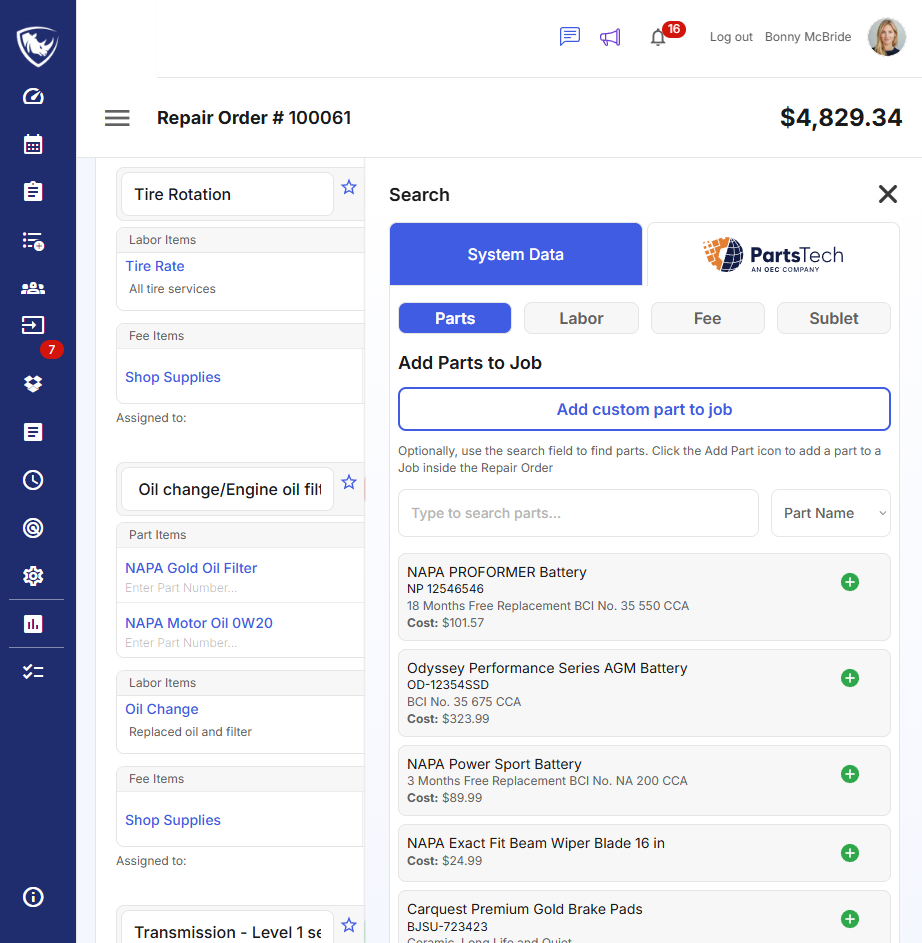Click part number field under NAPA Motor Oil
Viewport: 922px width, 943px height.
point(180,643)
